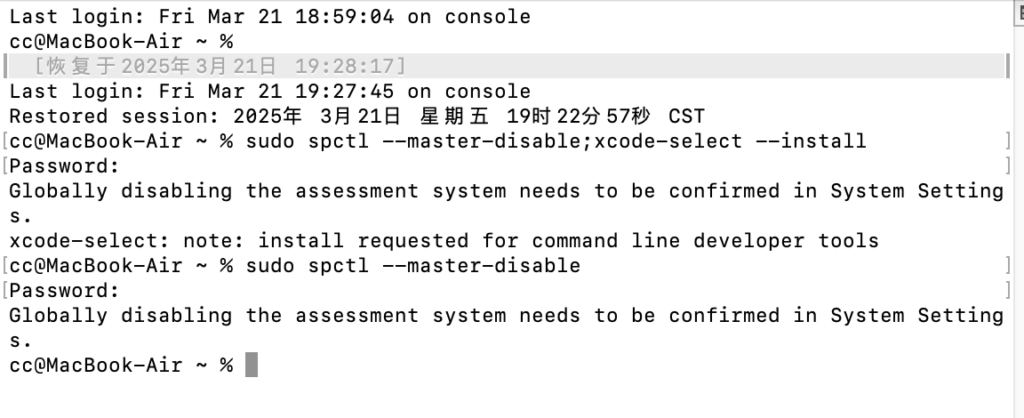Click right mark bracket of xcode-select --install command line
Viewport: 1024px width, 418px height.
1008,141
